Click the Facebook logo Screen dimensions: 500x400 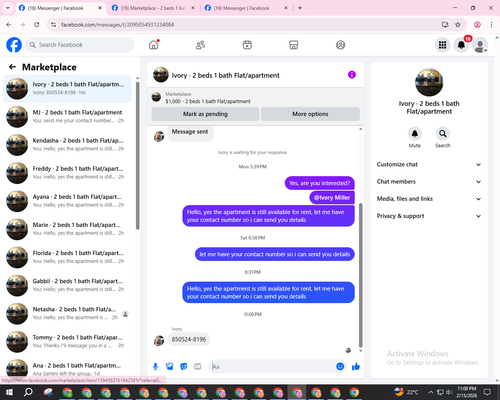click(x=14, y=45)
